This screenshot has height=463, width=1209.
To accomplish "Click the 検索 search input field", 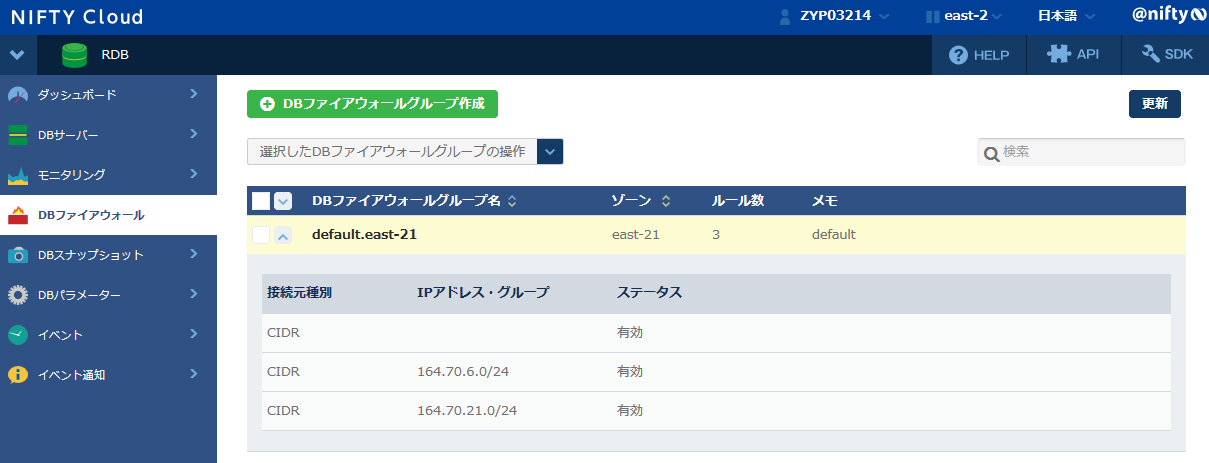I will click(x=1081, y=152).
